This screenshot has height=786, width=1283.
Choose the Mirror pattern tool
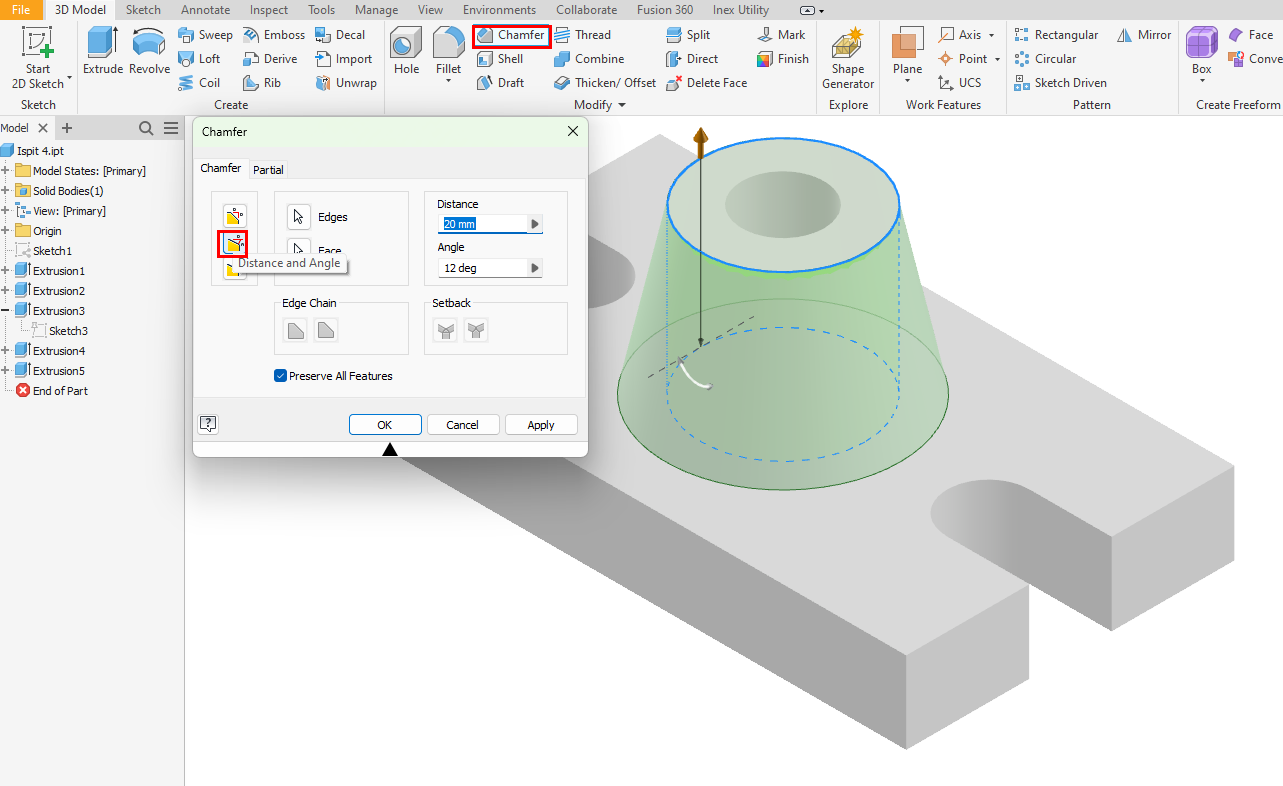coord(1144,35)
